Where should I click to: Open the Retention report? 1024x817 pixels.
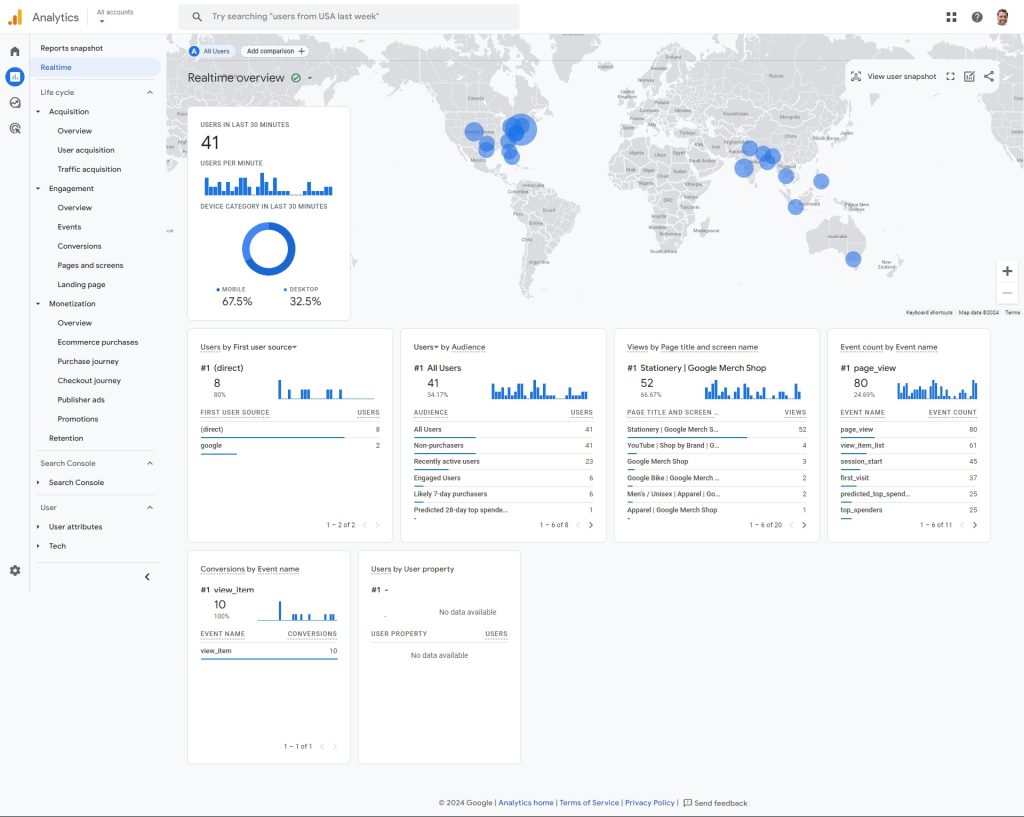pyautogui.click(x=66, y=438)
